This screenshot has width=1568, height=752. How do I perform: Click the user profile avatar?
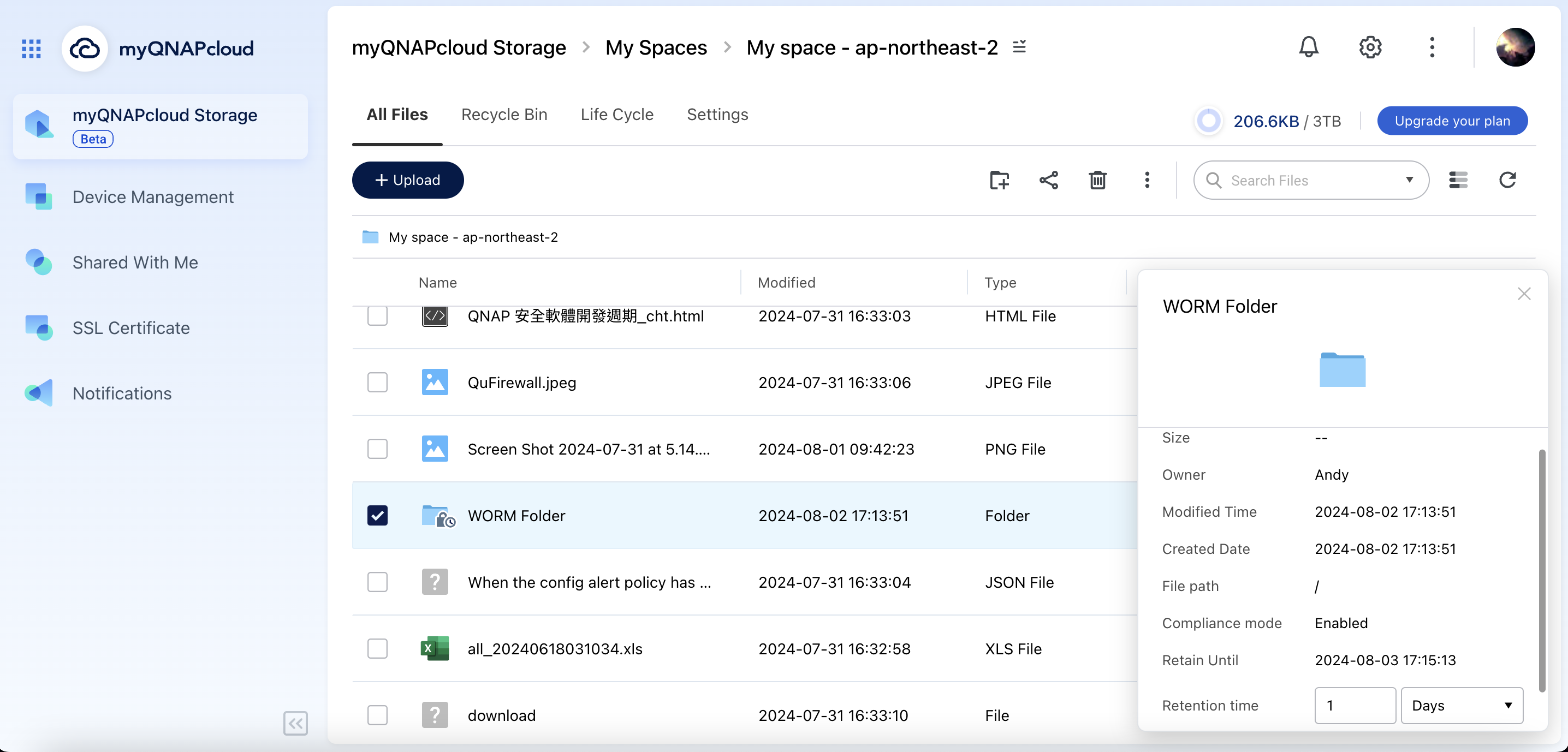1514,47
